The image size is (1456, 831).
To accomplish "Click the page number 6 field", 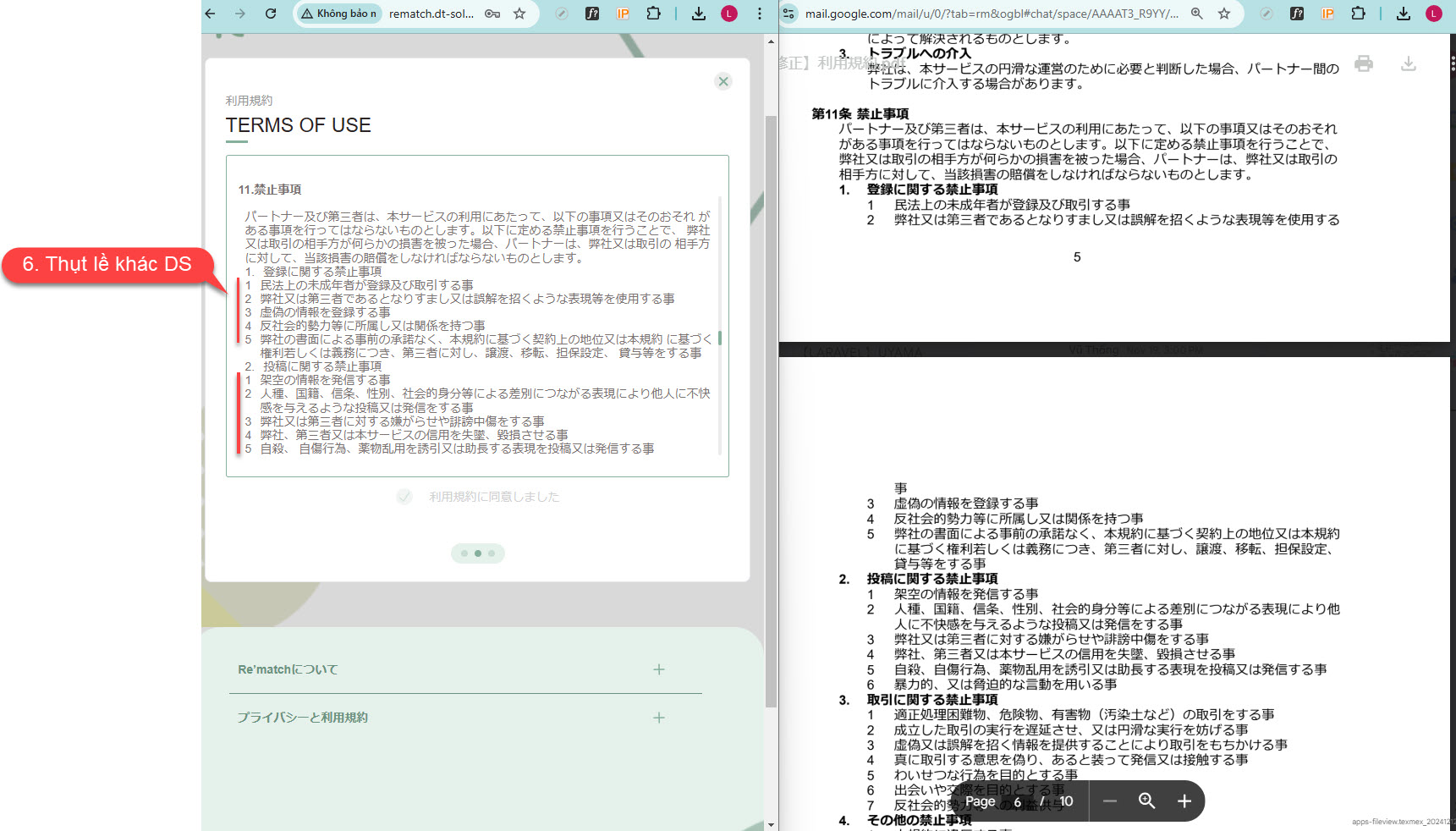I will (x=1017, y=801).
